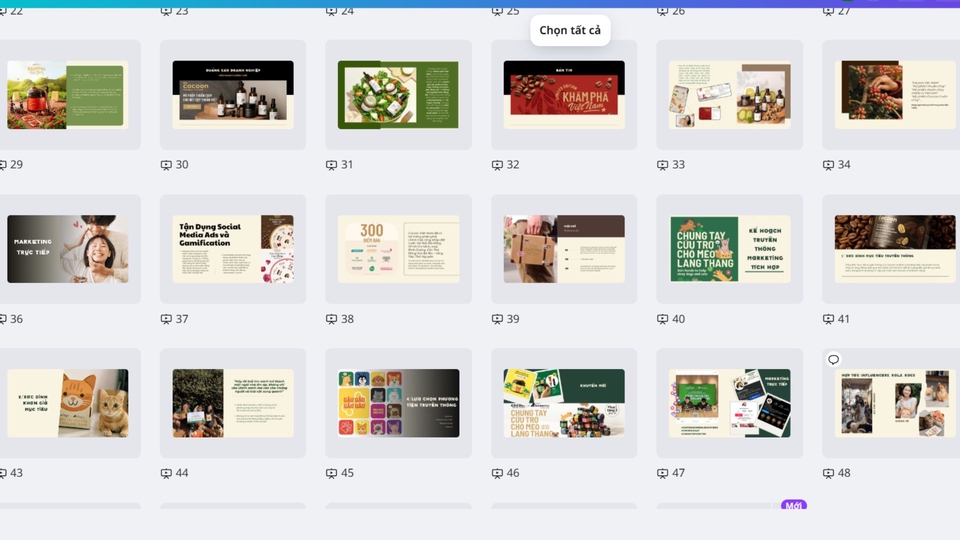Viewport: 960px width, 540px height.
Task: Select the salad and bottles green slide
Action: (398, 95)
